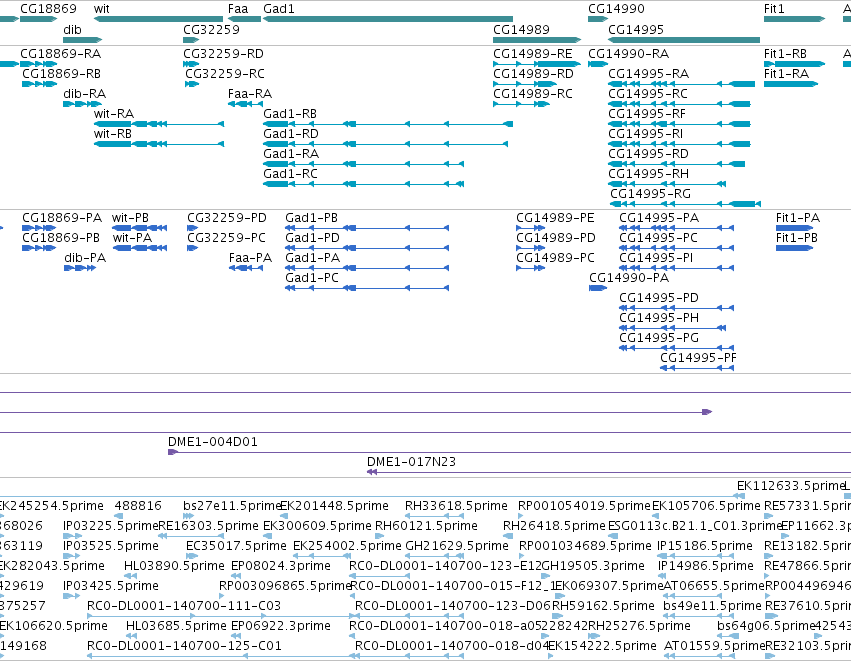Screen dimensions: 851x661
Task: Select protein Gad1-PA
Action: [x=367, y=268]
